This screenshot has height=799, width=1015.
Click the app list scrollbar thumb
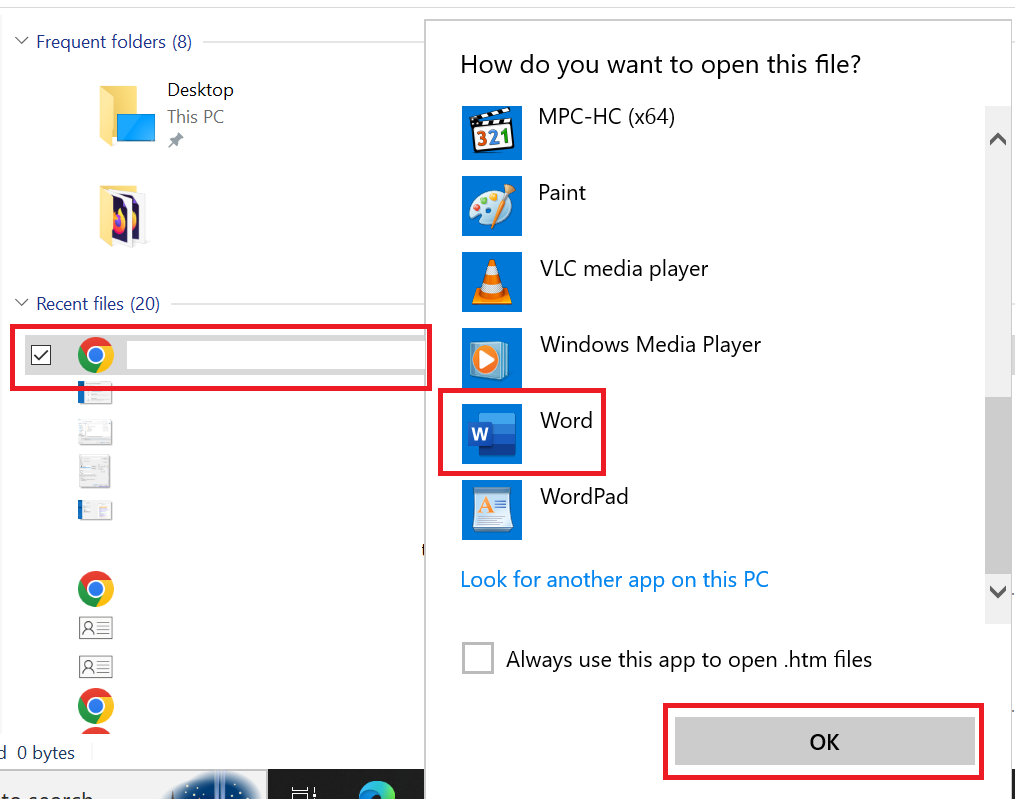(998, 484)
